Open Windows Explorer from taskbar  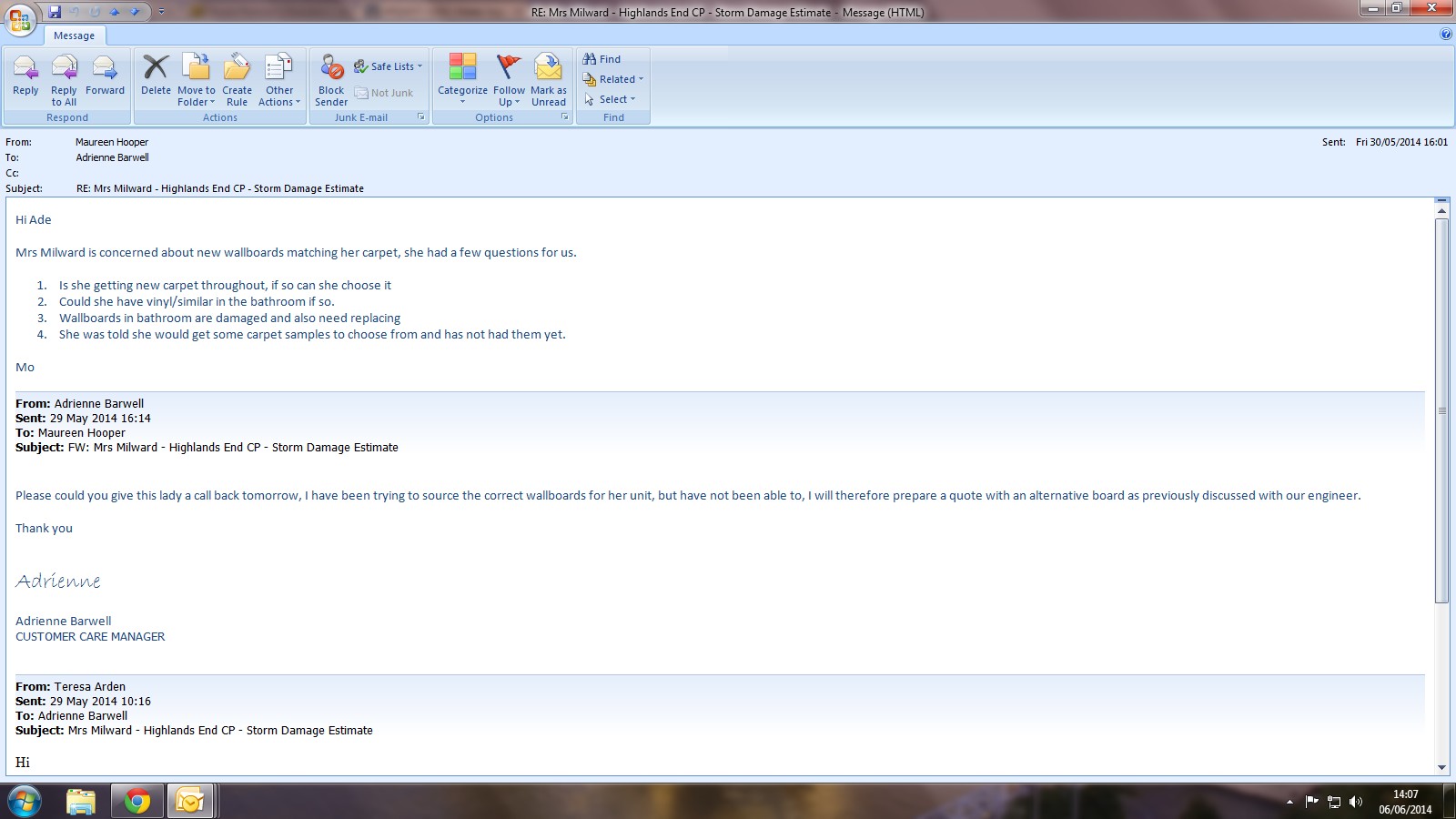(x=81, y=802)
